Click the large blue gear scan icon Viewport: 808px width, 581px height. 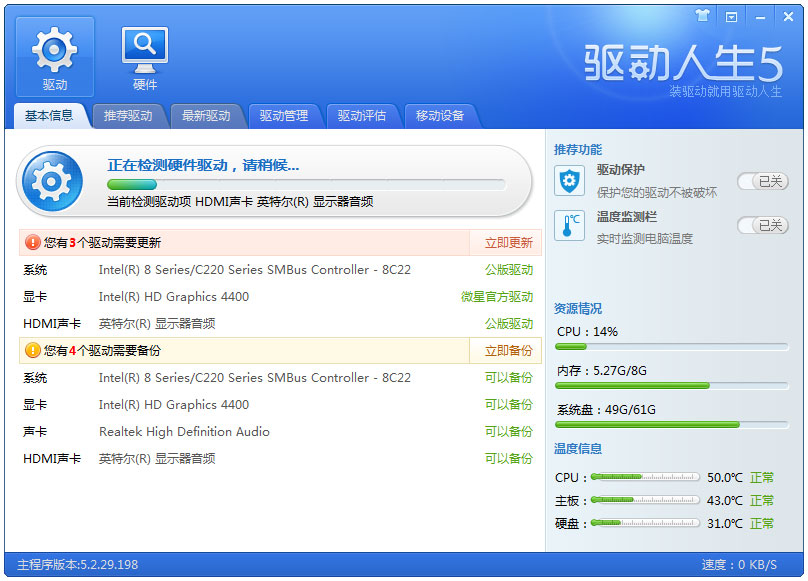(51, 181)
